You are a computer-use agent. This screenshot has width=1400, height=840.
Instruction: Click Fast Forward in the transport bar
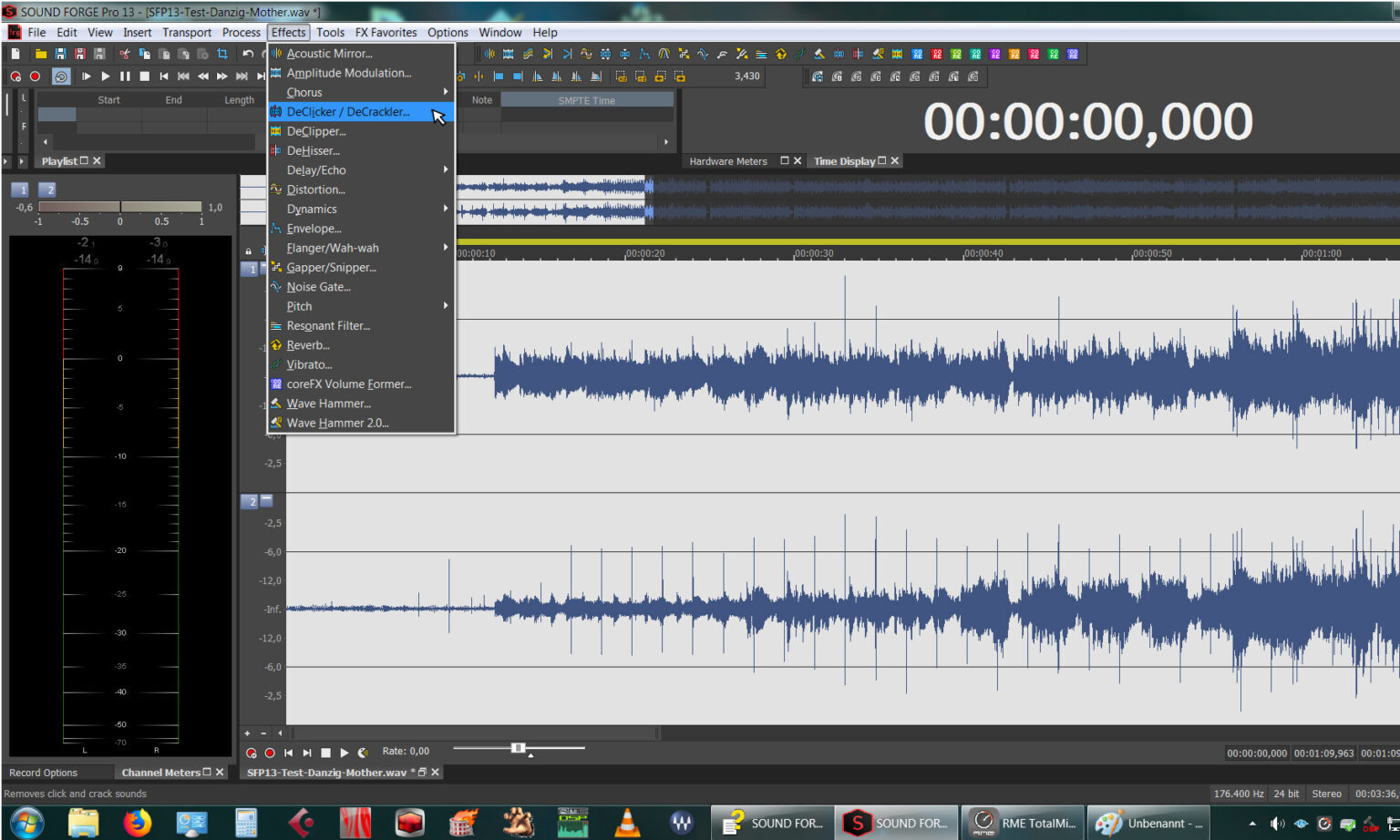pos(221,77)
